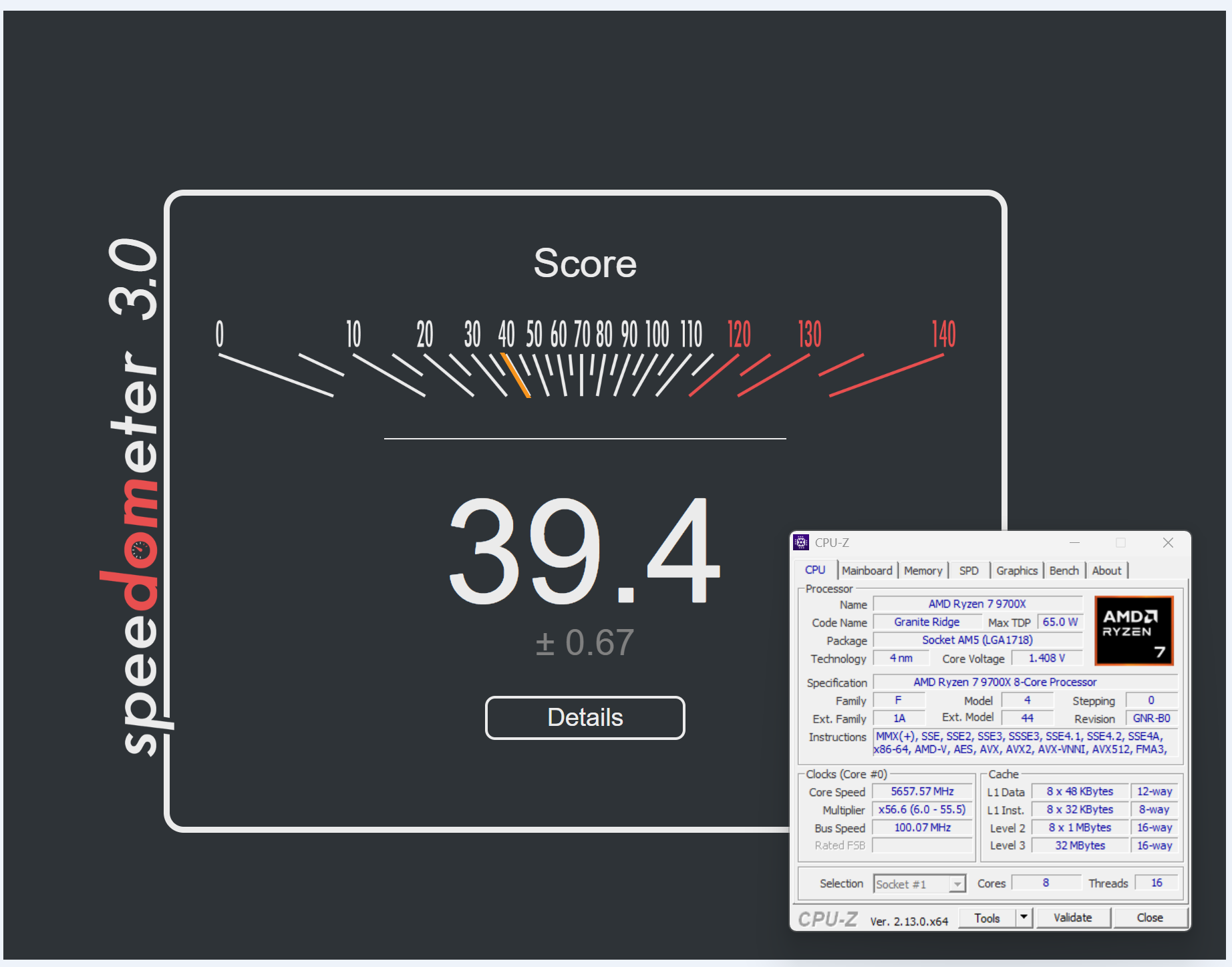
Task: Click the Multiplier value x56.6
Action: click(923, 809)
